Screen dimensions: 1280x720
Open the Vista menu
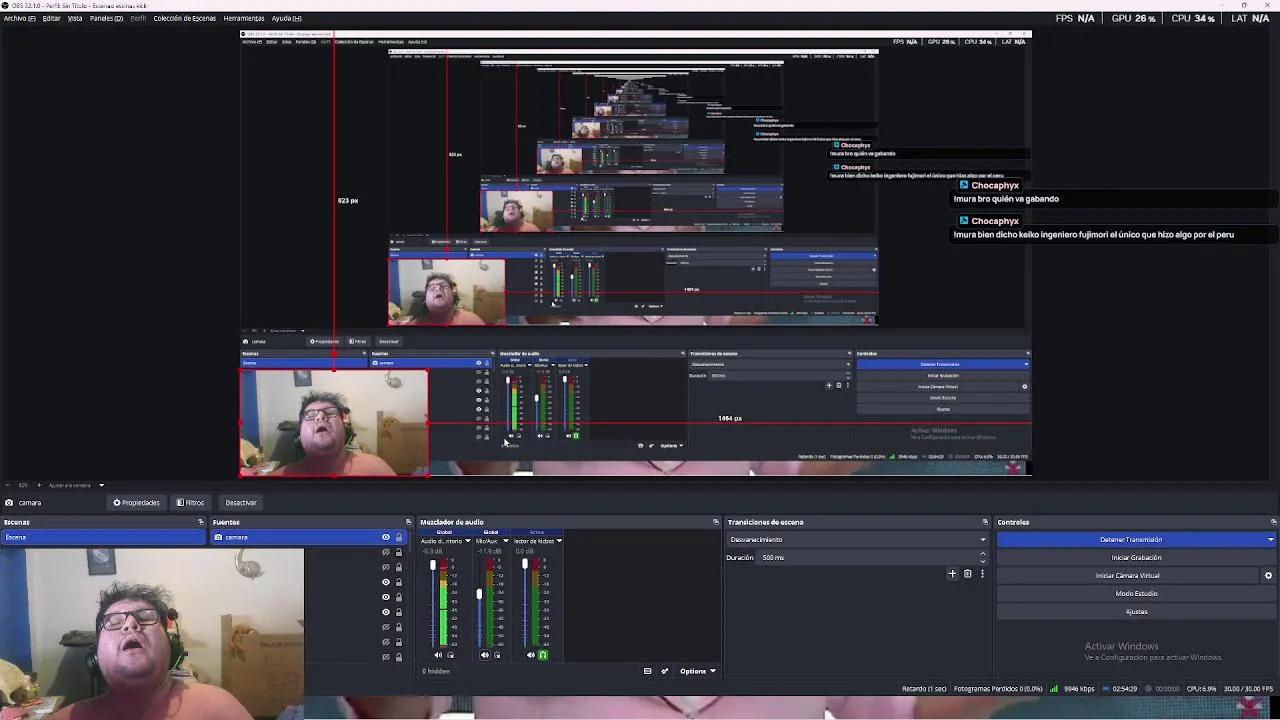pos(75,18)
